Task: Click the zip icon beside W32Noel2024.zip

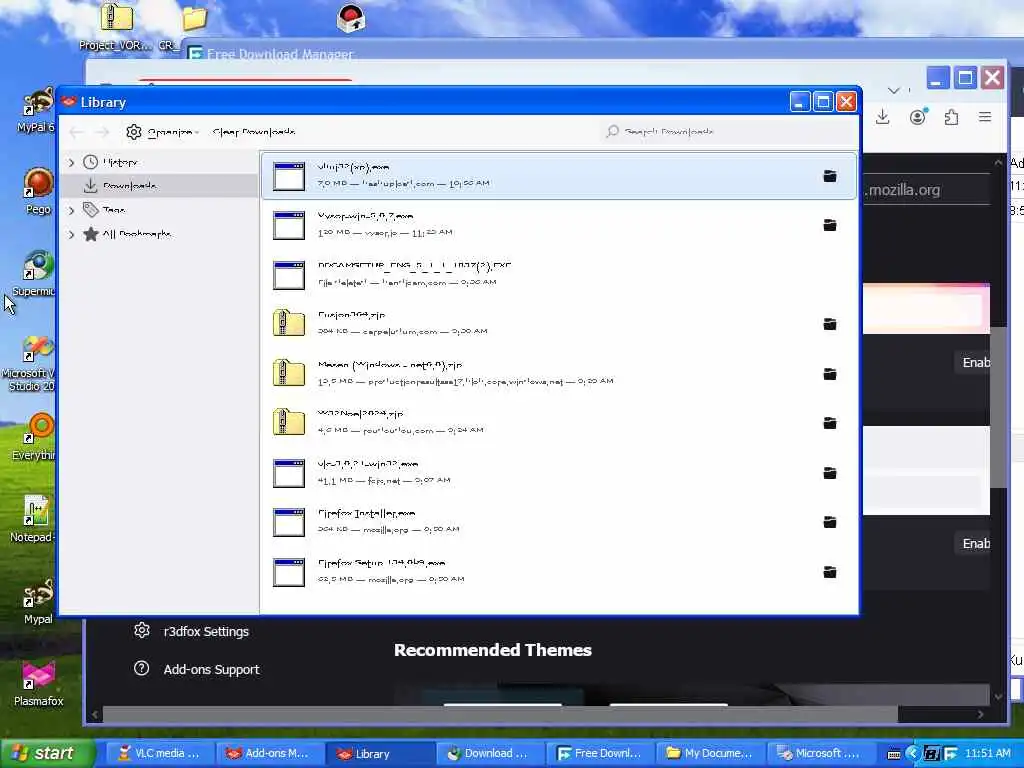Action: coord(289,422)
